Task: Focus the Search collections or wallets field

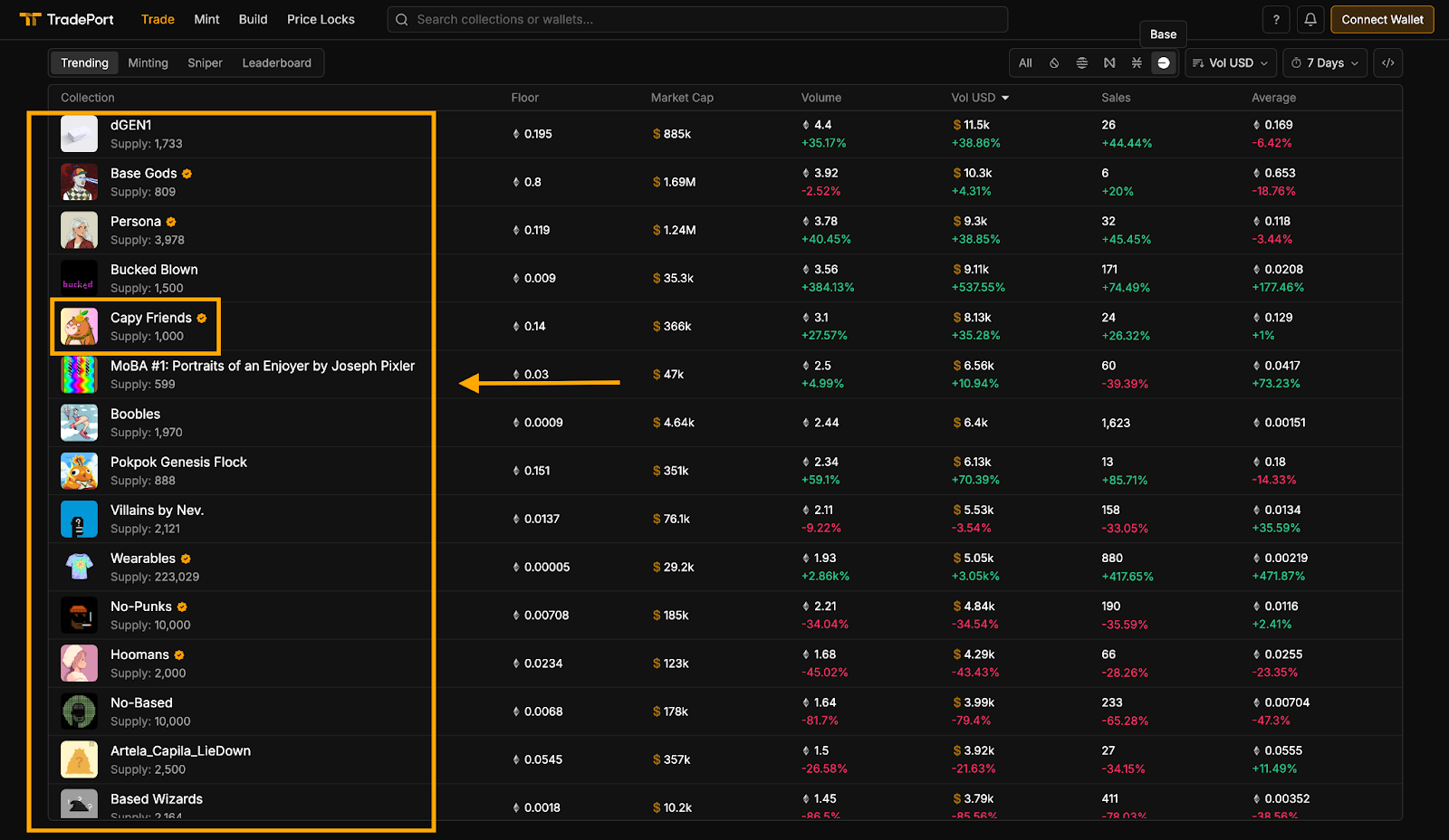Action: 697,19
